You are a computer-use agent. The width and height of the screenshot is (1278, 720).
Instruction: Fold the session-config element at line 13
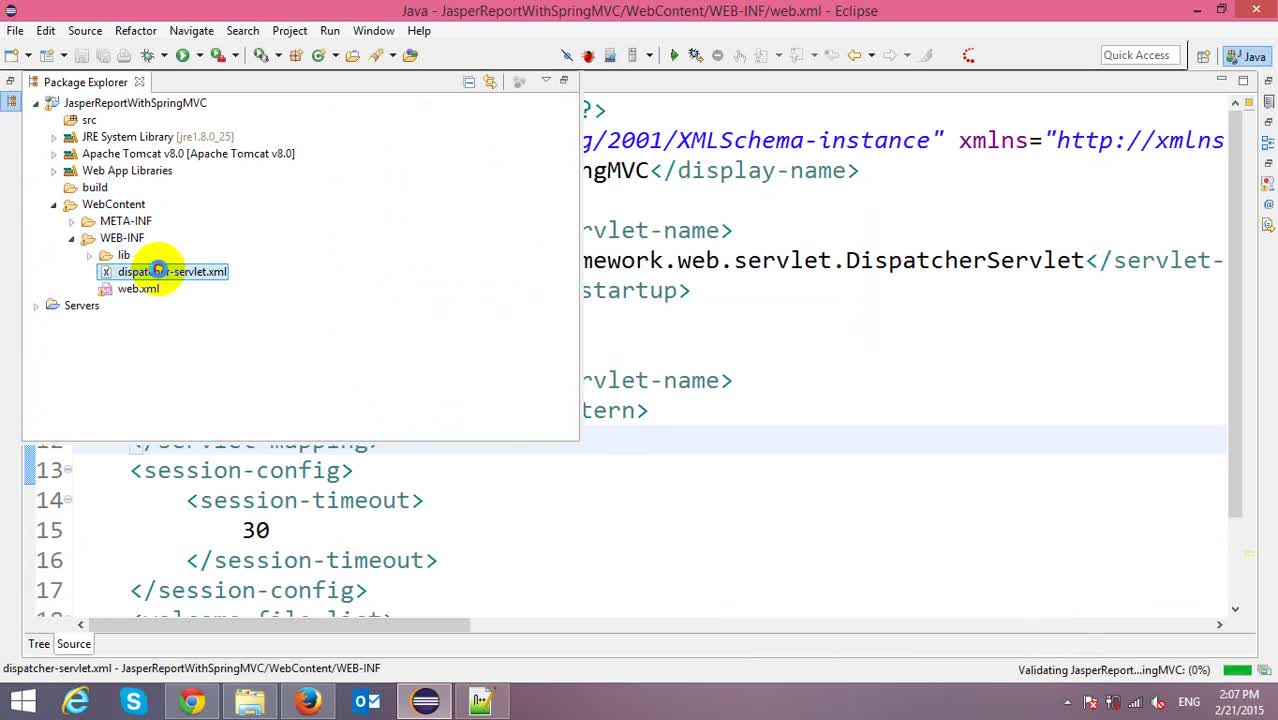pos(68,470)
